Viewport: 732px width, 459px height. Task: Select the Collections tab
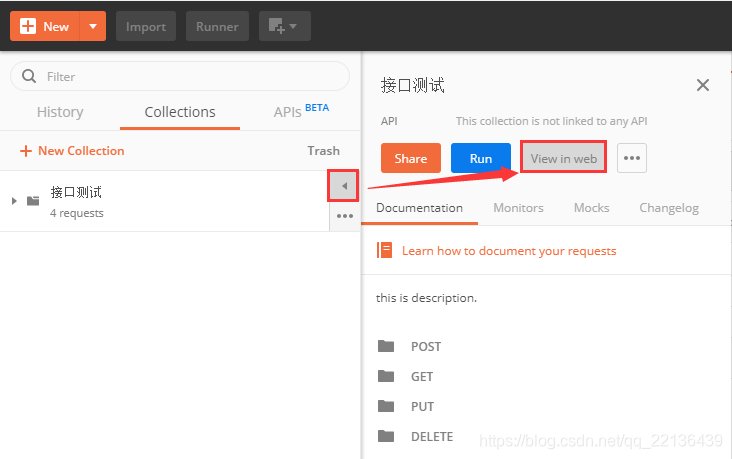click(x=180, y=112)
